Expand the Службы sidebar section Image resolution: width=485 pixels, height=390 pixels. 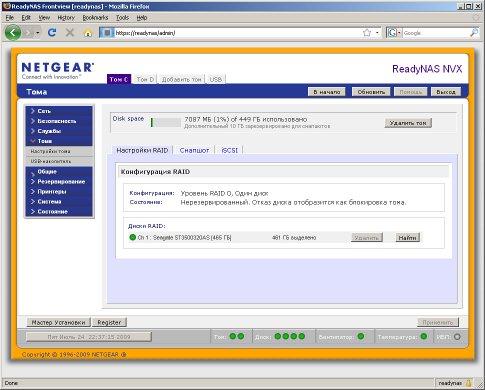(59, 131)
